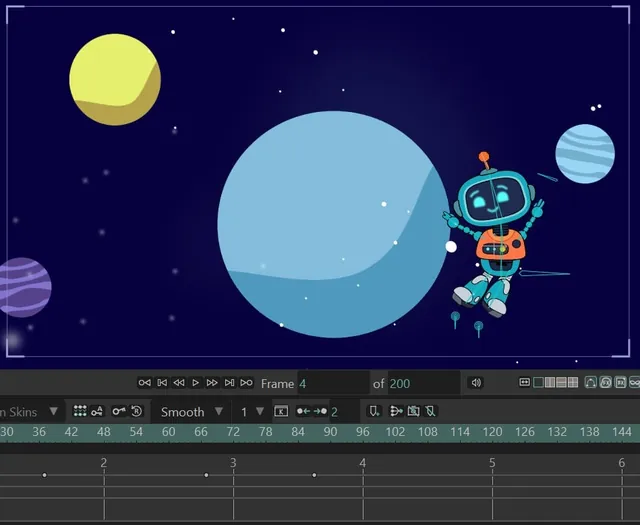
Task: Click the Step back one frame button
Action: tap(162, 383)
